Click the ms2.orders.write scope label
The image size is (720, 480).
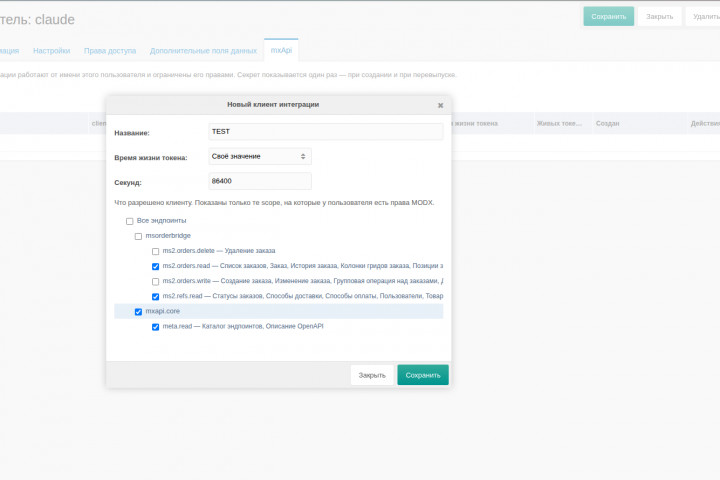pos(303,281)
